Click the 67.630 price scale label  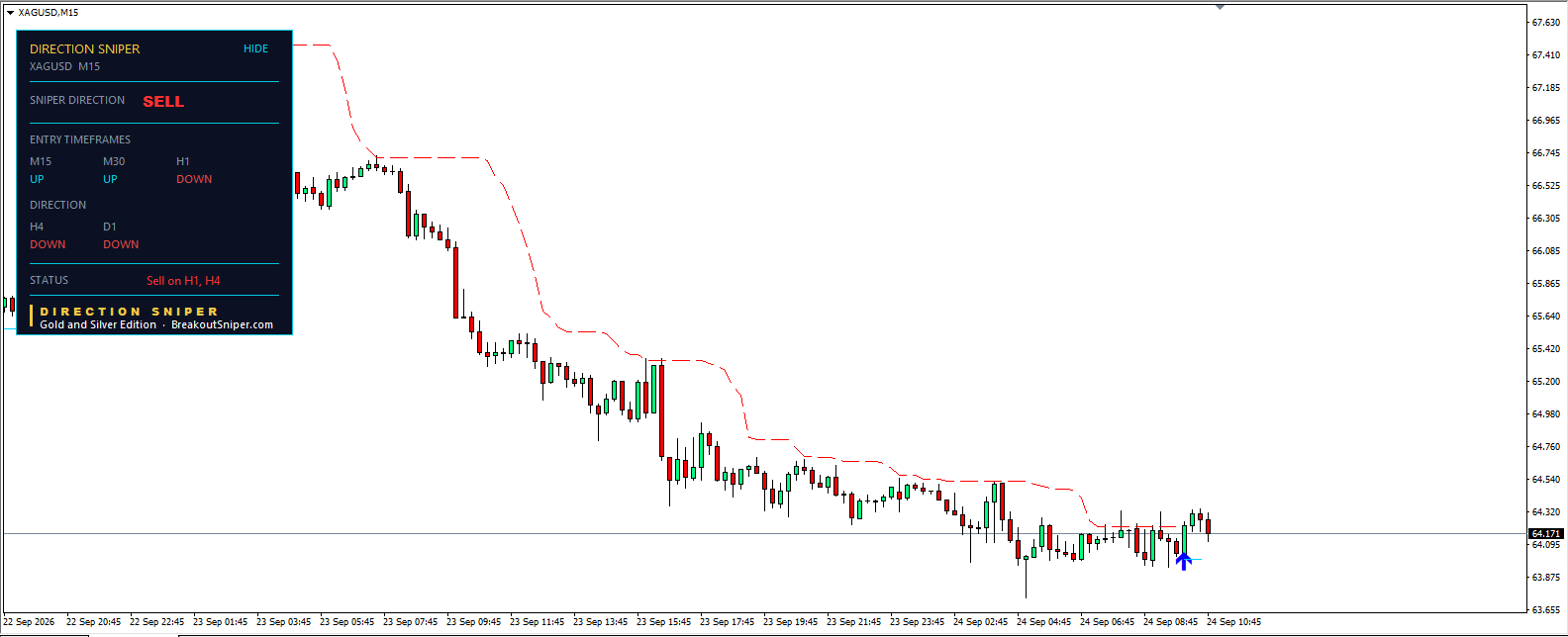1545,22
